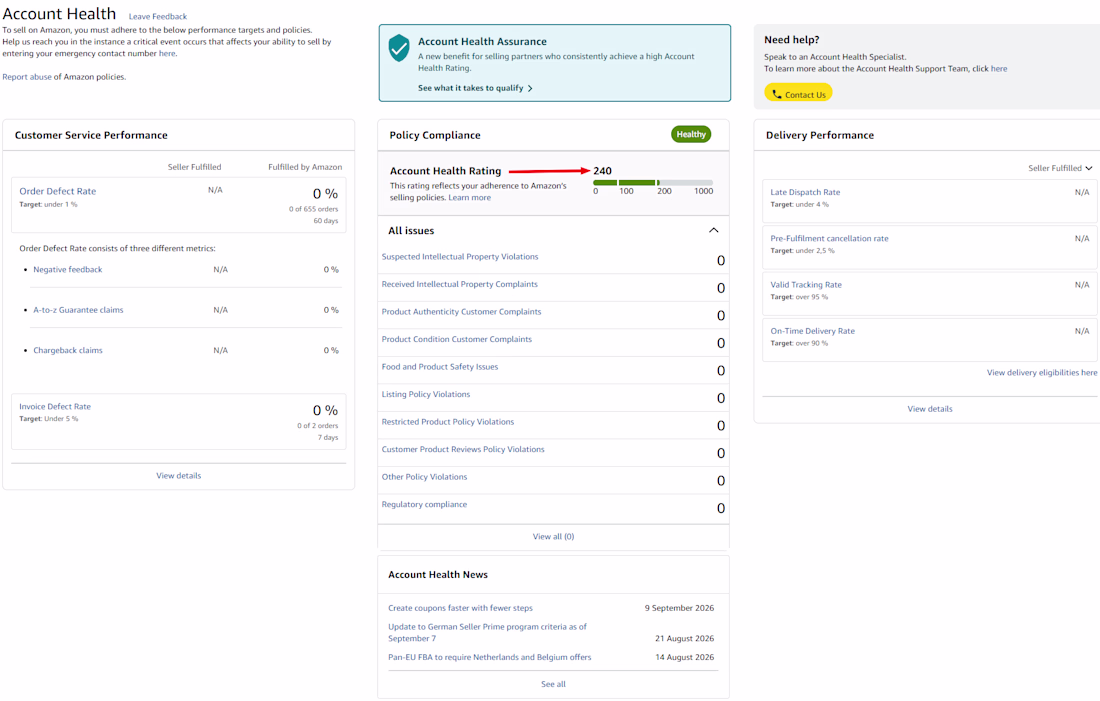The image size is (1100, 701).
Task: Open the Leave Feedback link
Action: (x=158, y=16)
